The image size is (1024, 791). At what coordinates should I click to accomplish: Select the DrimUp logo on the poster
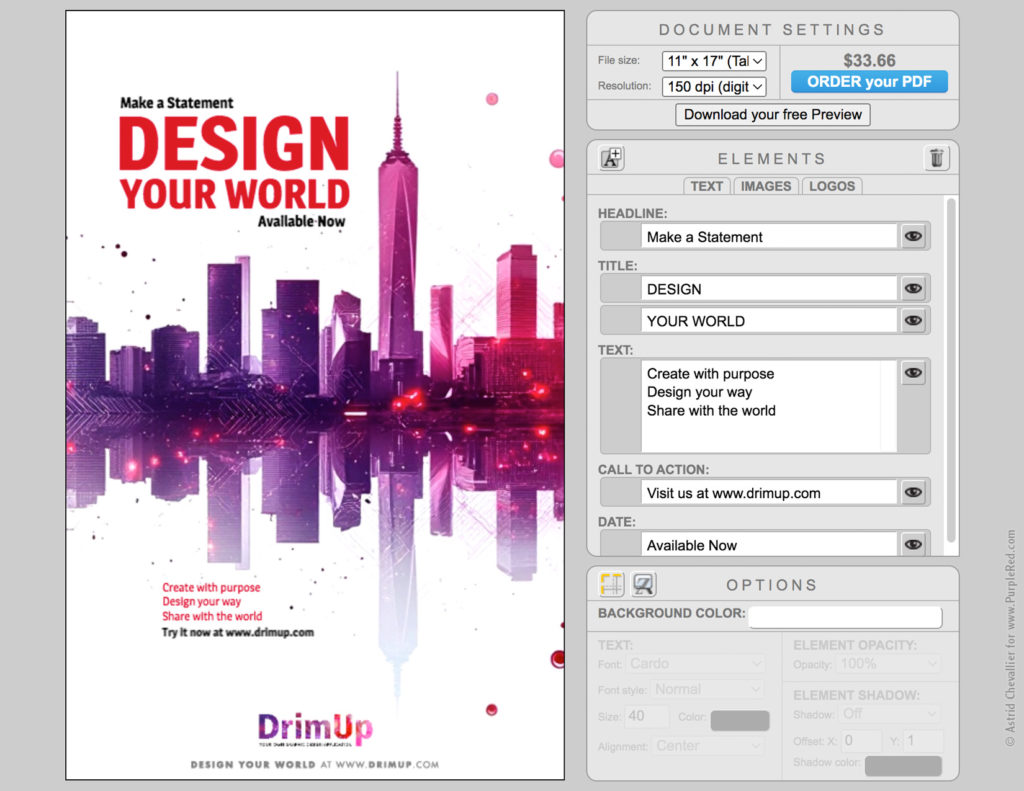315,729
